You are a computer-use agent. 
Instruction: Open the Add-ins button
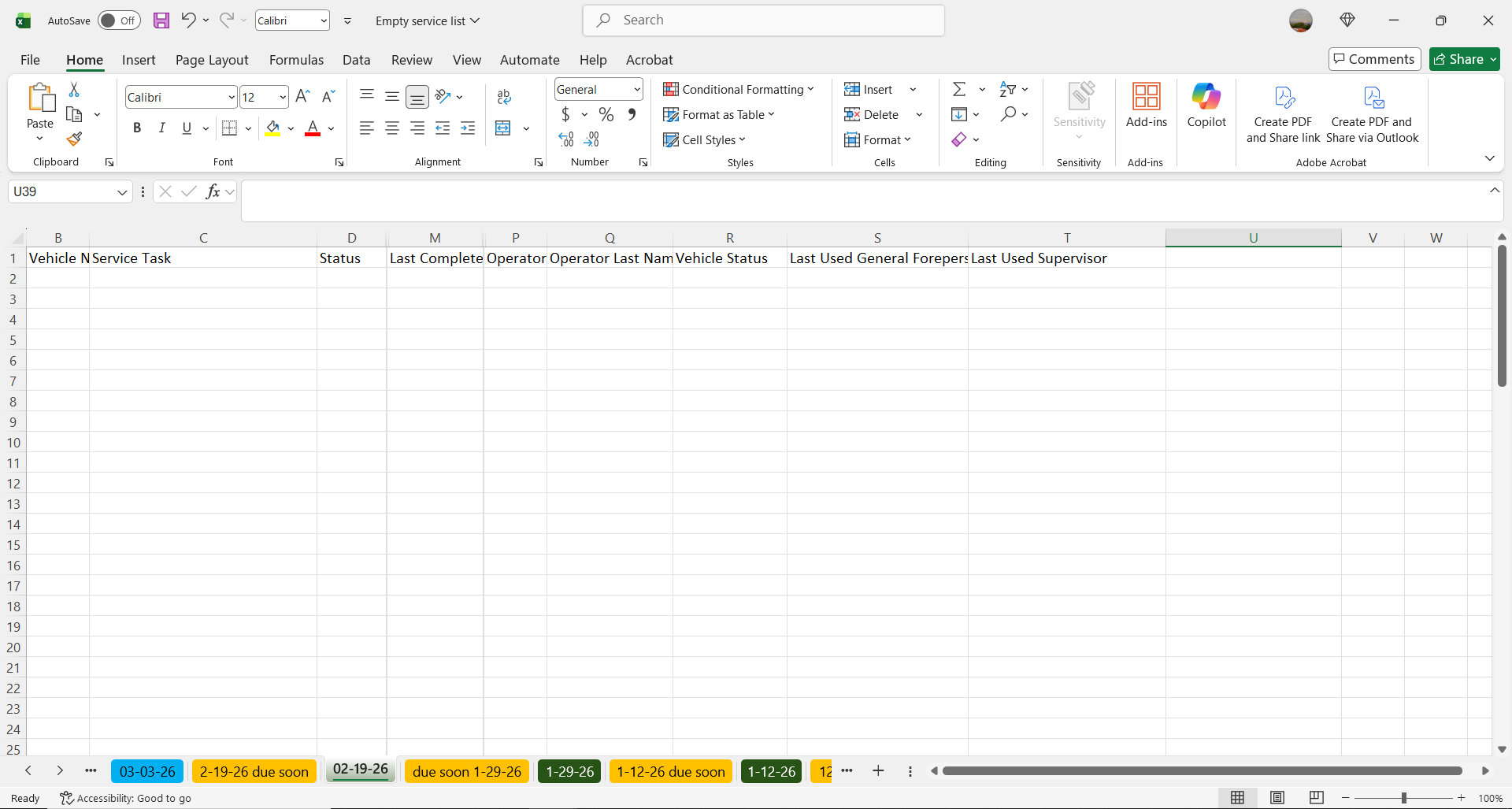point(1147,106)
